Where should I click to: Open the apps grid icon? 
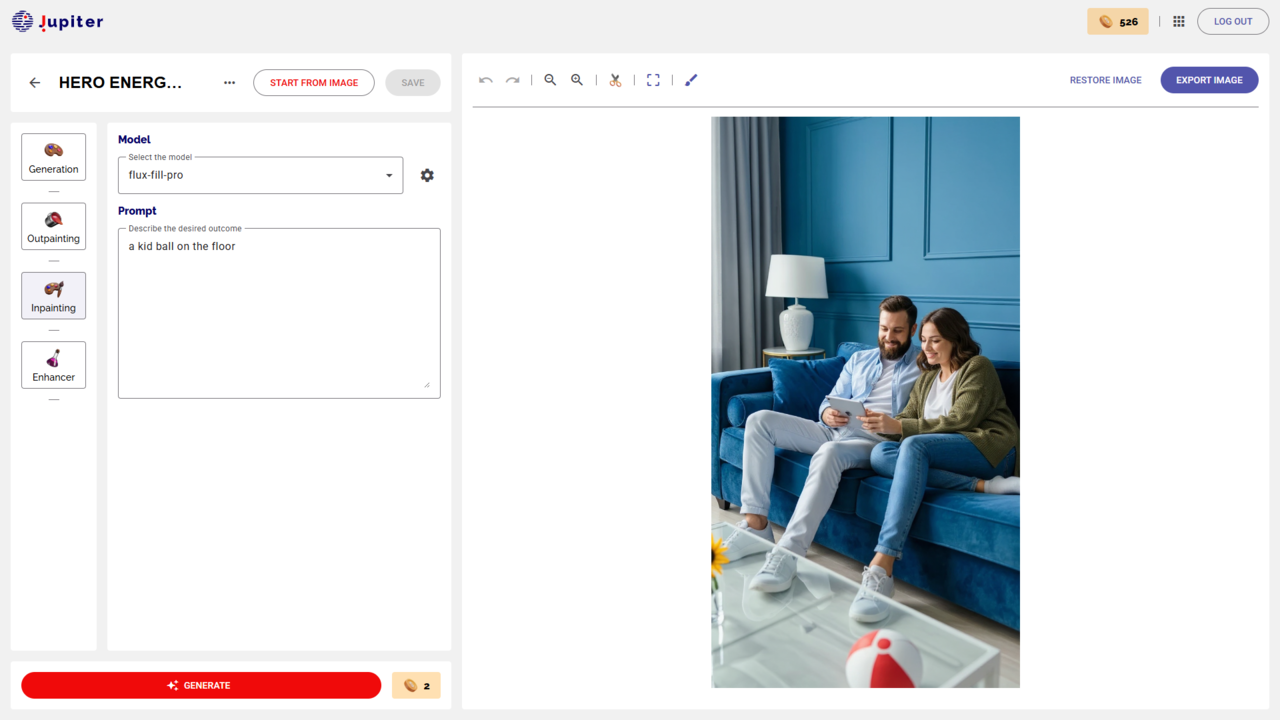point(1179,21)
